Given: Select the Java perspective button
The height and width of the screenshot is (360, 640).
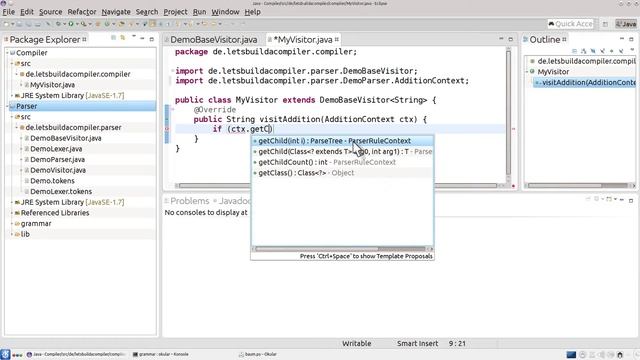Looking at the screenshot, I should point(626,24).
